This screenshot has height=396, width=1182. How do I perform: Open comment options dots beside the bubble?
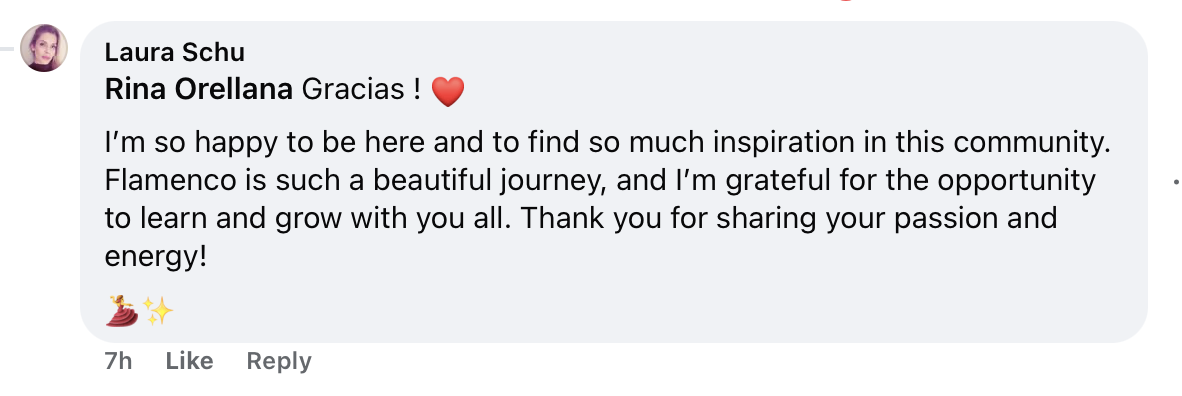pyautogui.click(x=1177, y=182)
